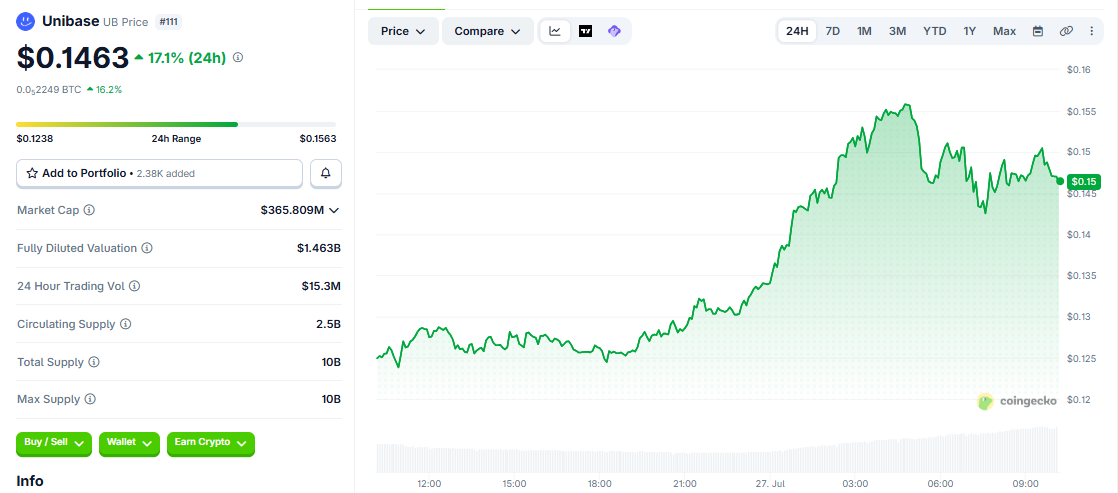Viewport: 1118px width, 493px height.
Task: Open the Earn Crypto dropdown
Action: coord(210,443)
